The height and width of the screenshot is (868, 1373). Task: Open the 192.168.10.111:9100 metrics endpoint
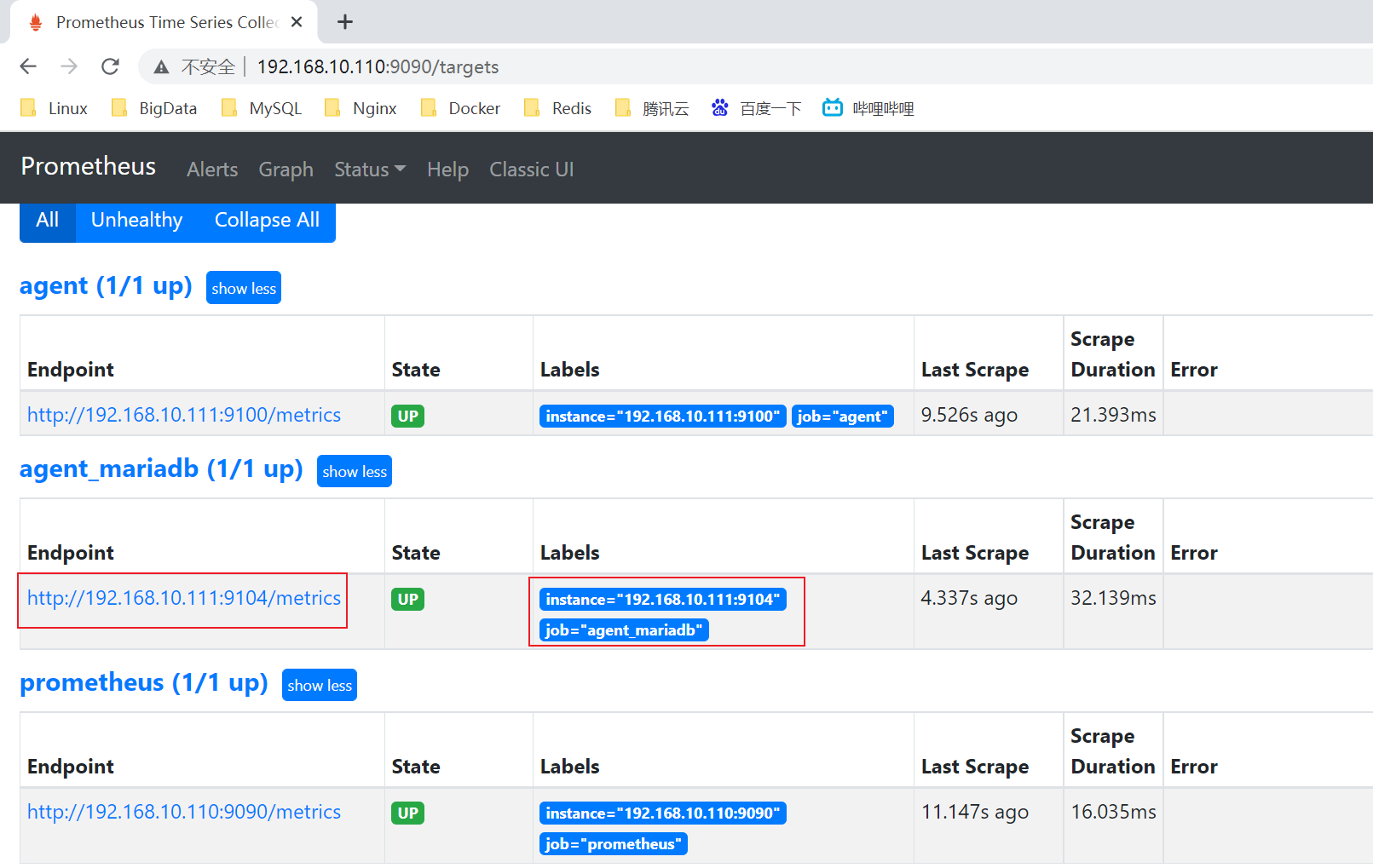point(184,415)
